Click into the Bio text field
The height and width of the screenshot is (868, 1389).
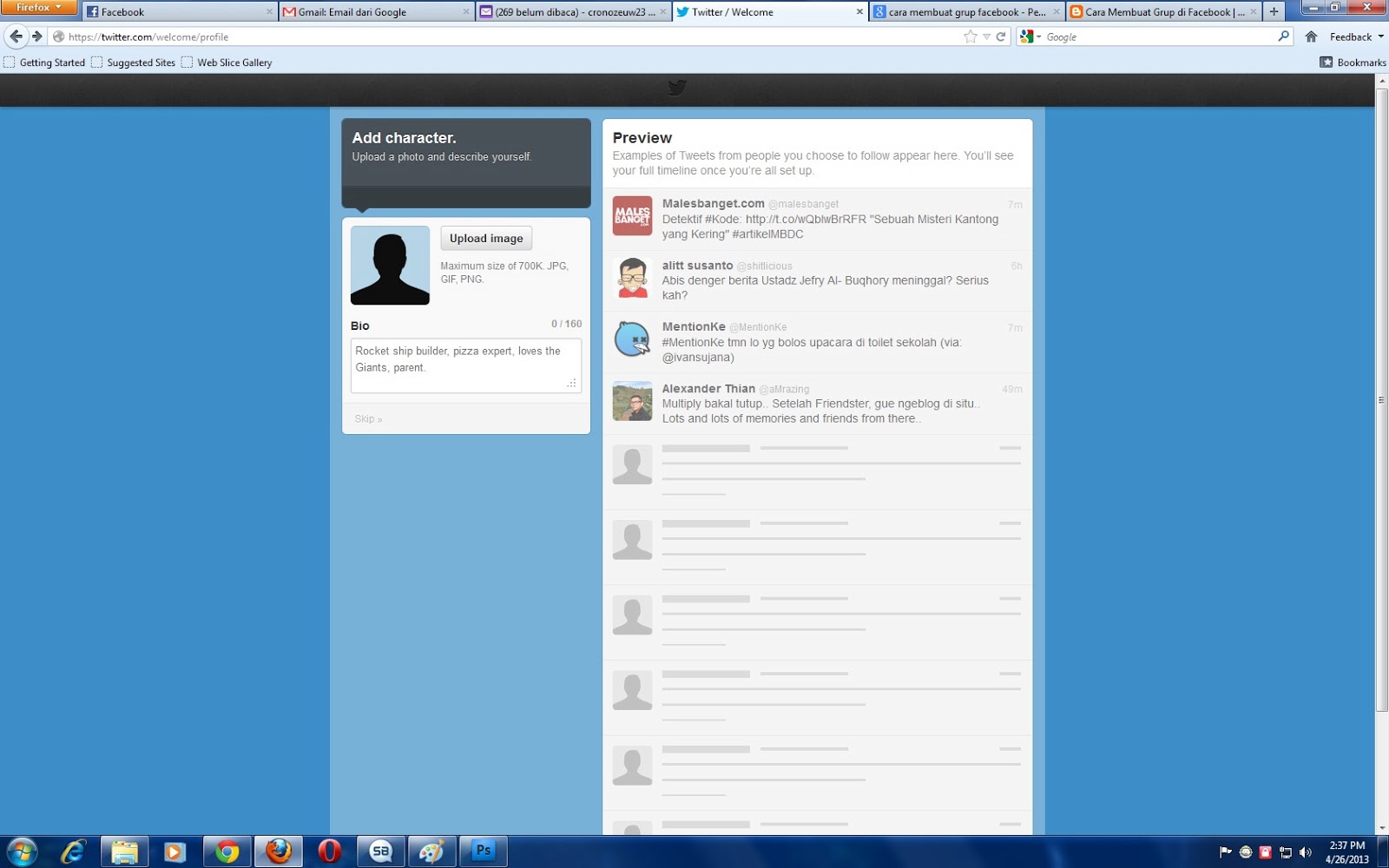[x=466, y=365]
